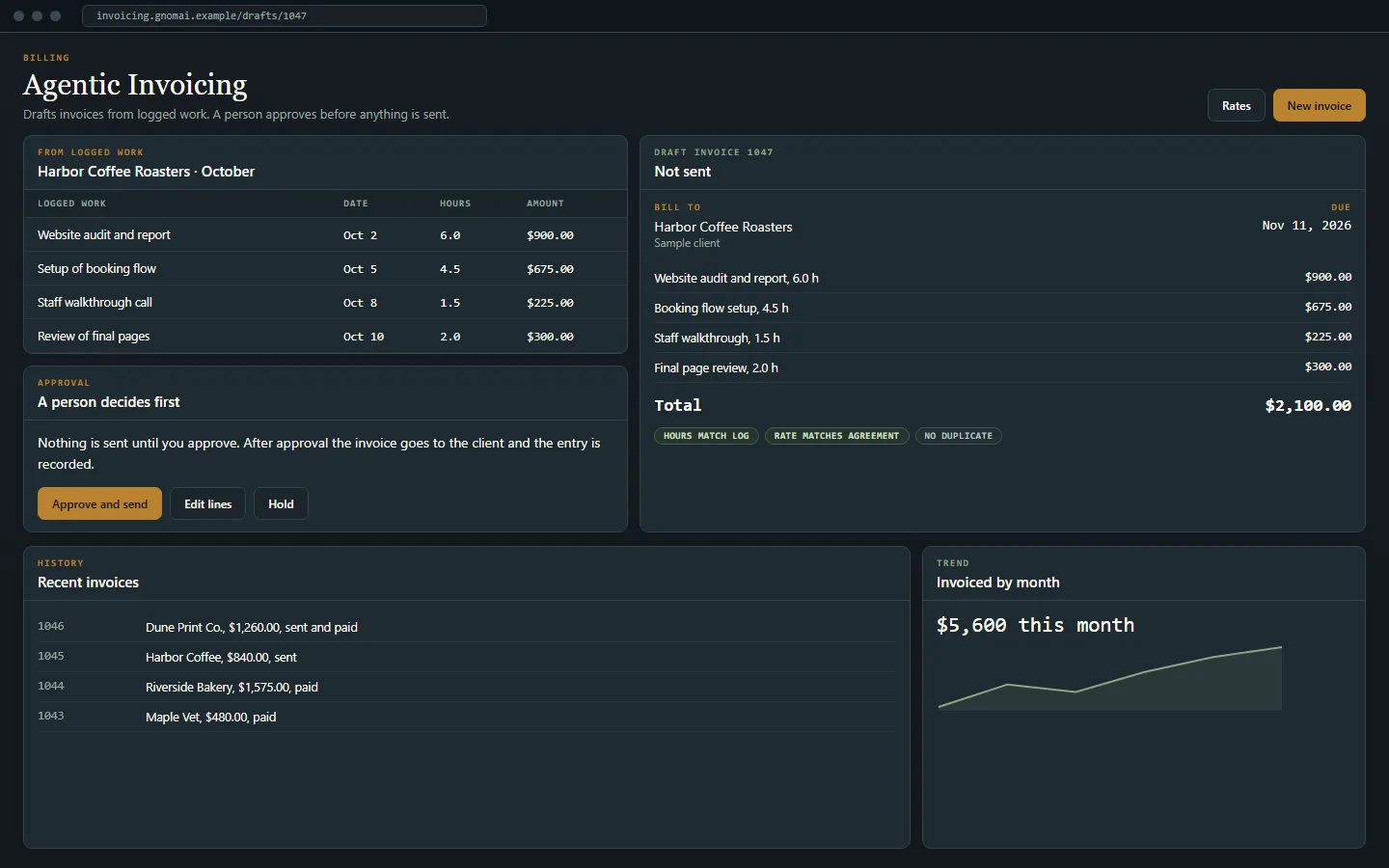The image size is (1389, 868).
Task: Click the Final page review, 2.0 h line
Action: click(x=1002, y=367)
